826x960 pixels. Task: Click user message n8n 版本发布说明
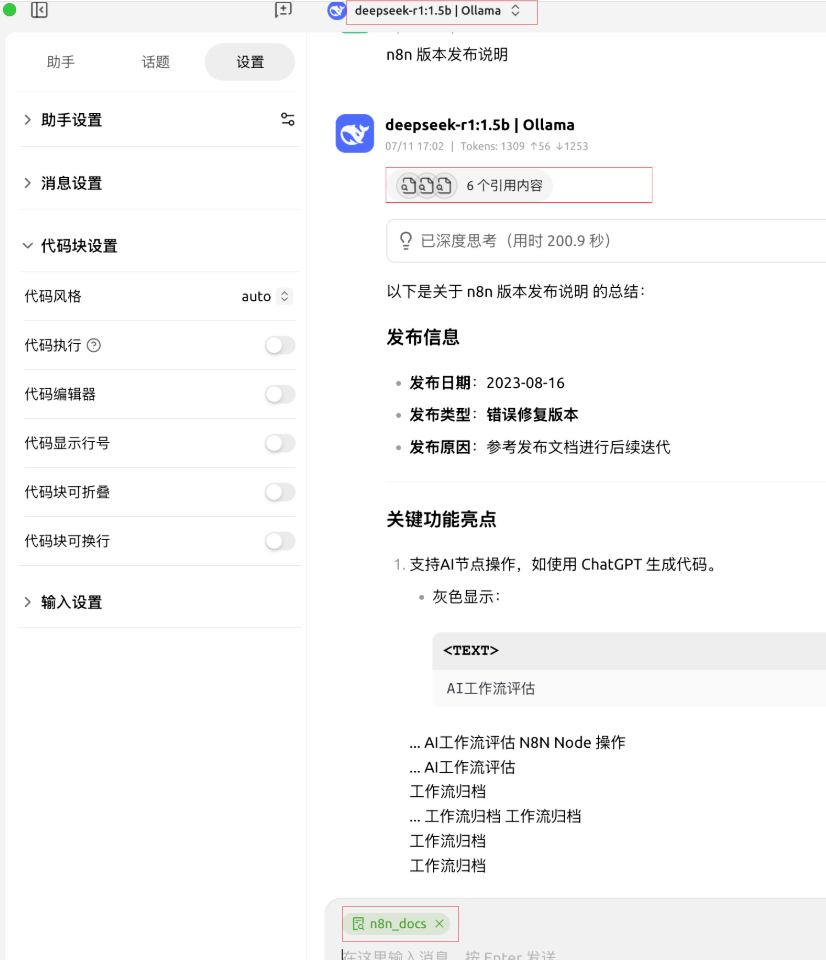click(x=447, y=54)
